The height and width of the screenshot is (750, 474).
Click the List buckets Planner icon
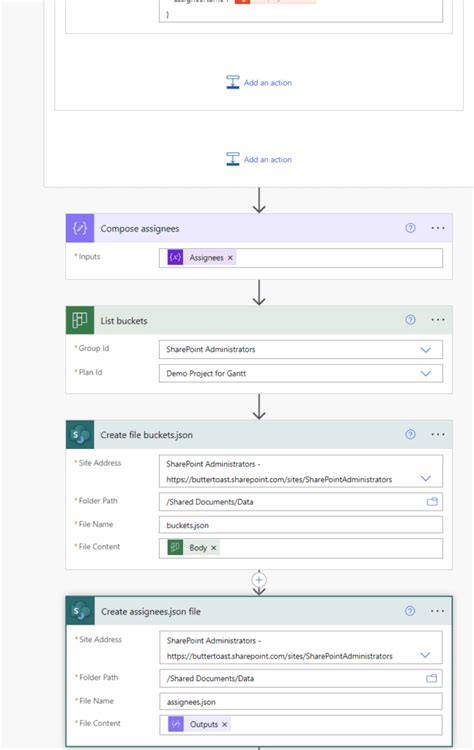tap(80, 320)
